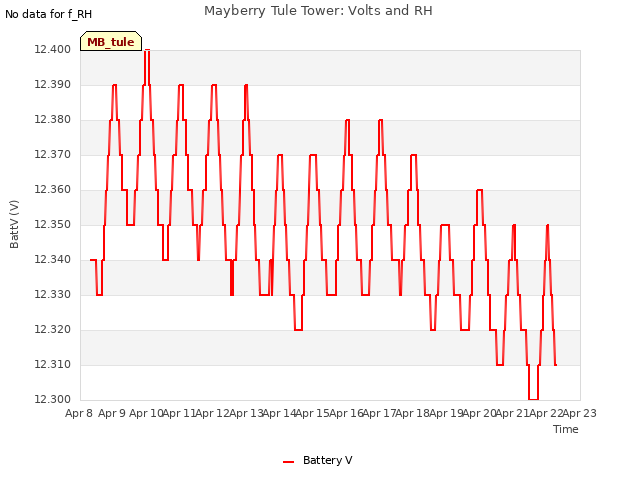This screenshot has height=480, width=640.
Task: Click the 12.300 y-axis tick label
Action: pos(53,400)
